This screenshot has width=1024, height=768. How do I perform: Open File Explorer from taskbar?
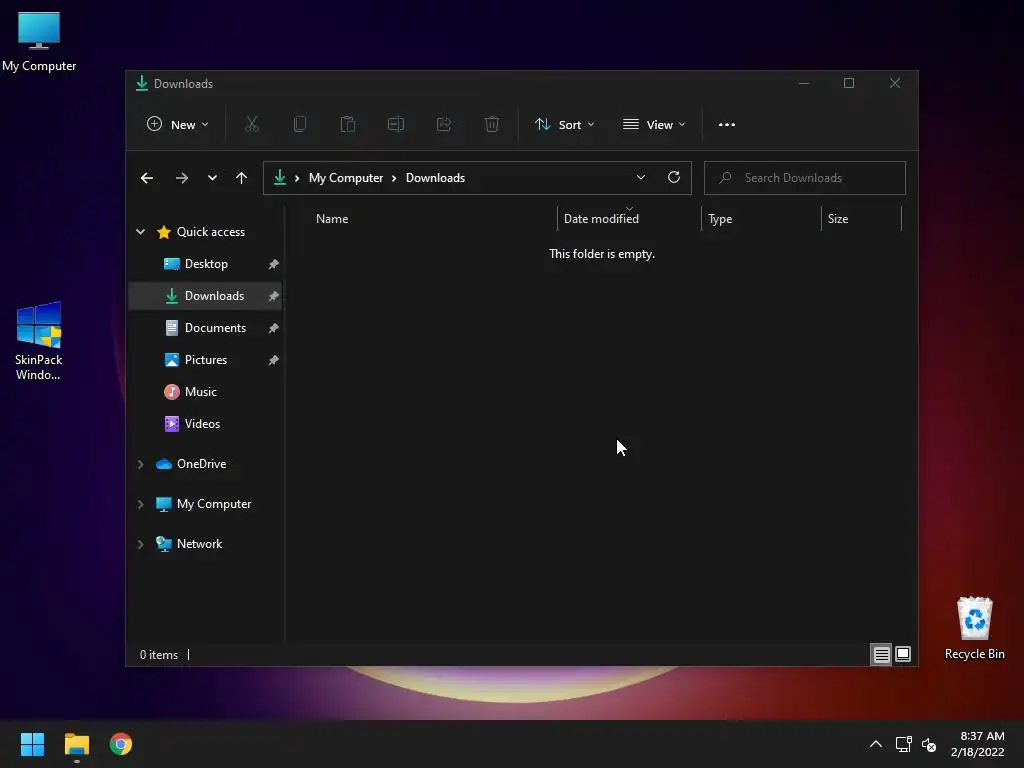pyautogui.click(x=76, y=744)
